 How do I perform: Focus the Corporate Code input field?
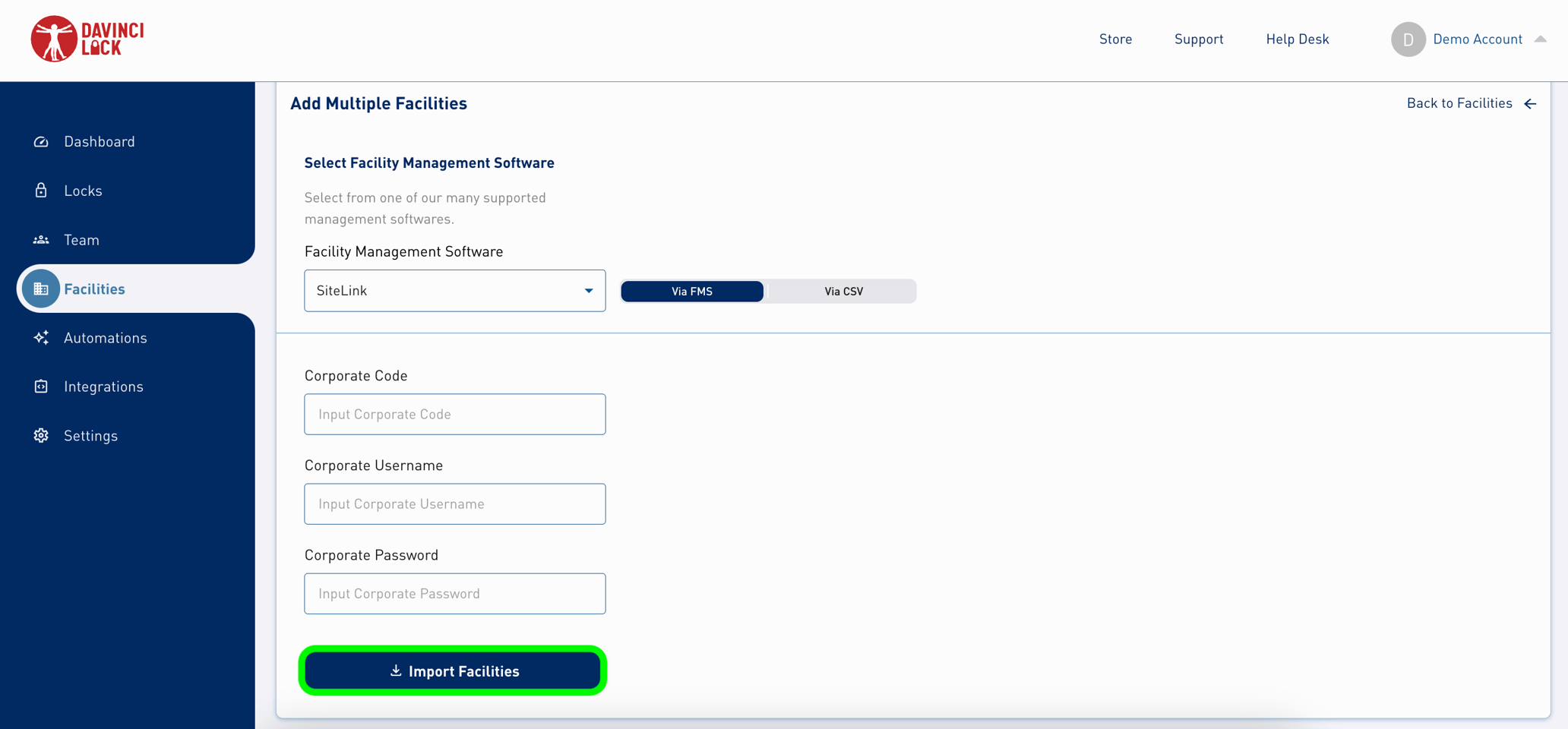[454, 415]
